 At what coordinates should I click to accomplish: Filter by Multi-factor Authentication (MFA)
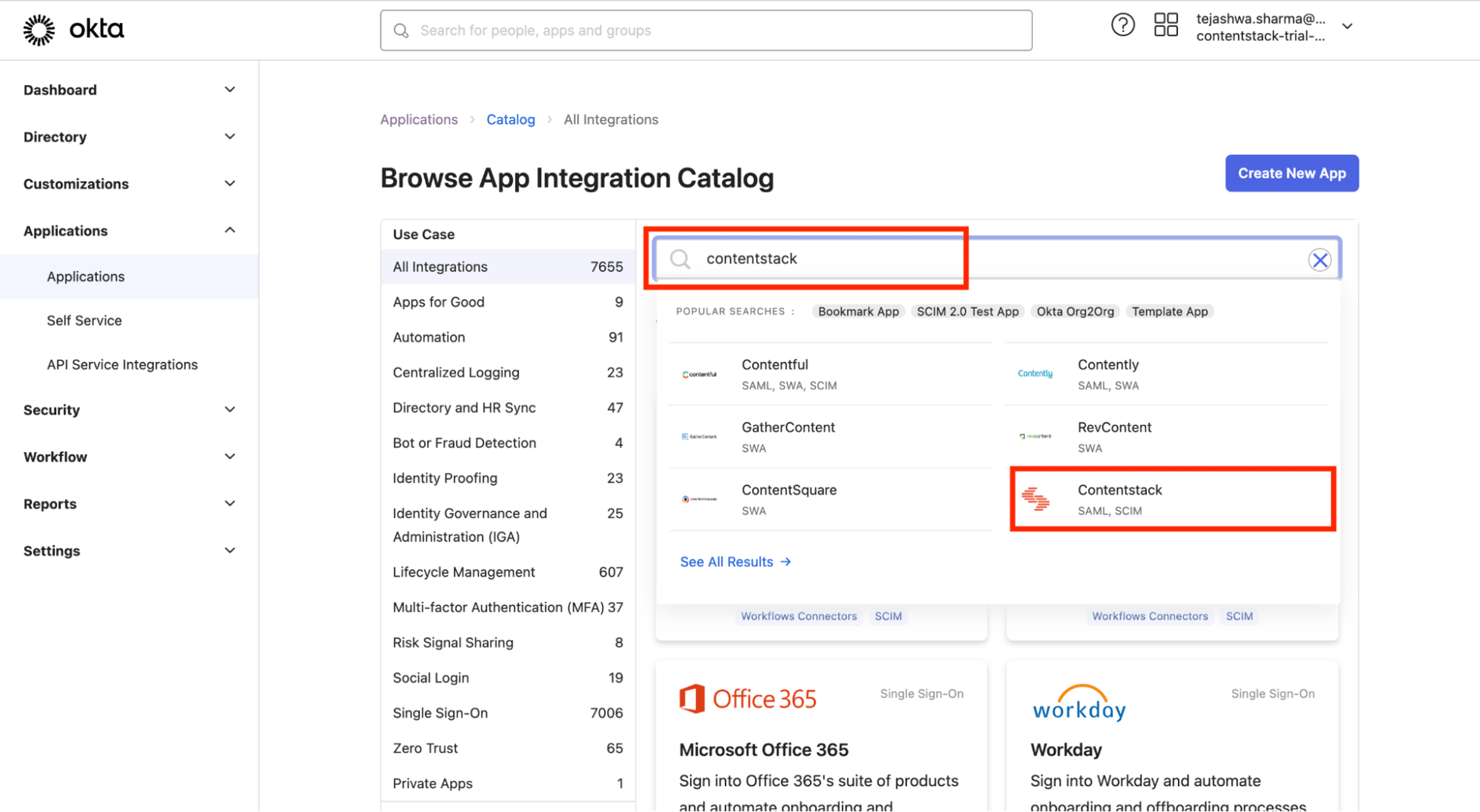pos(507,607)
